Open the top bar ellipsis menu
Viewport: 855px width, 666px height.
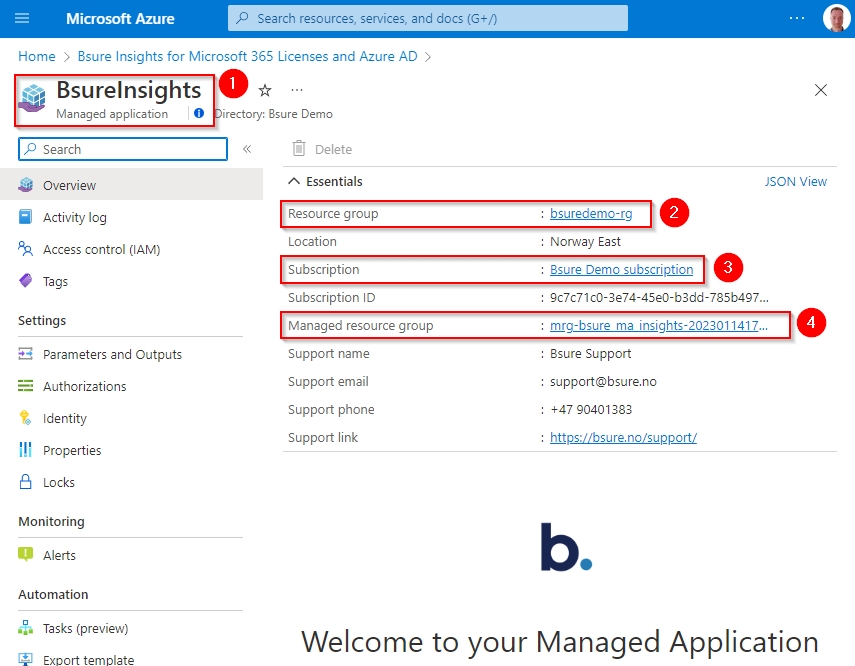click(x=796, y=18)
